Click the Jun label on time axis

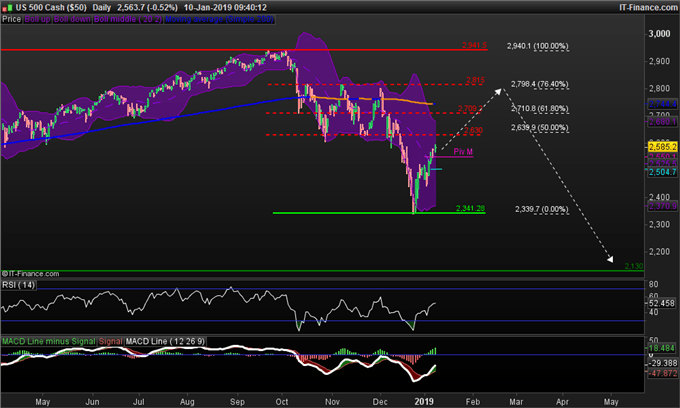coord(92,402)
